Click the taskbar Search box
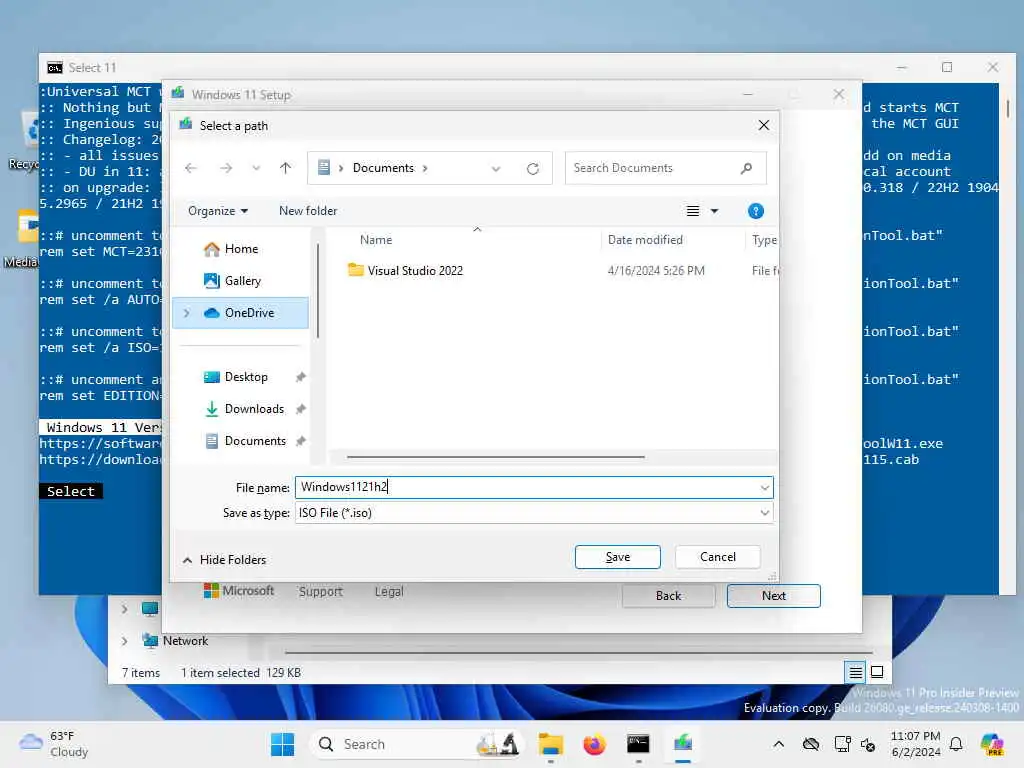Screen dimensions: 1024x768 point(418,744)
